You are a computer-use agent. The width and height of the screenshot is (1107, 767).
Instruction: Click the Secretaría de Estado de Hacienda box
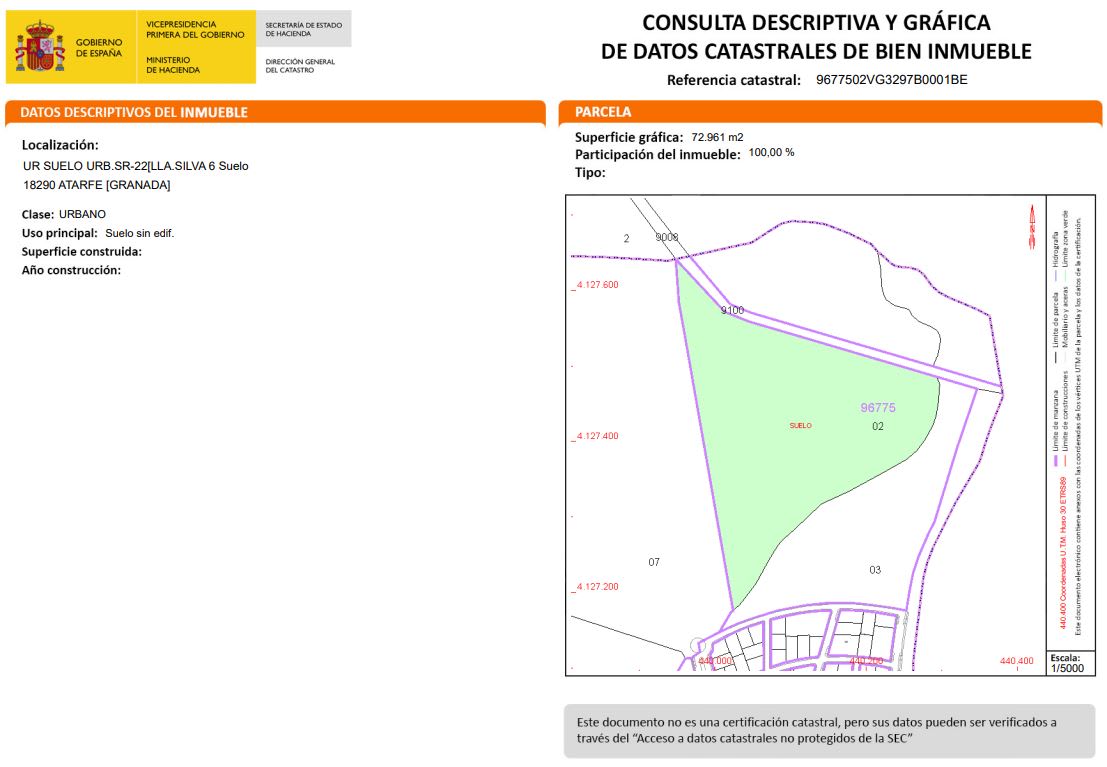(305, 29)
